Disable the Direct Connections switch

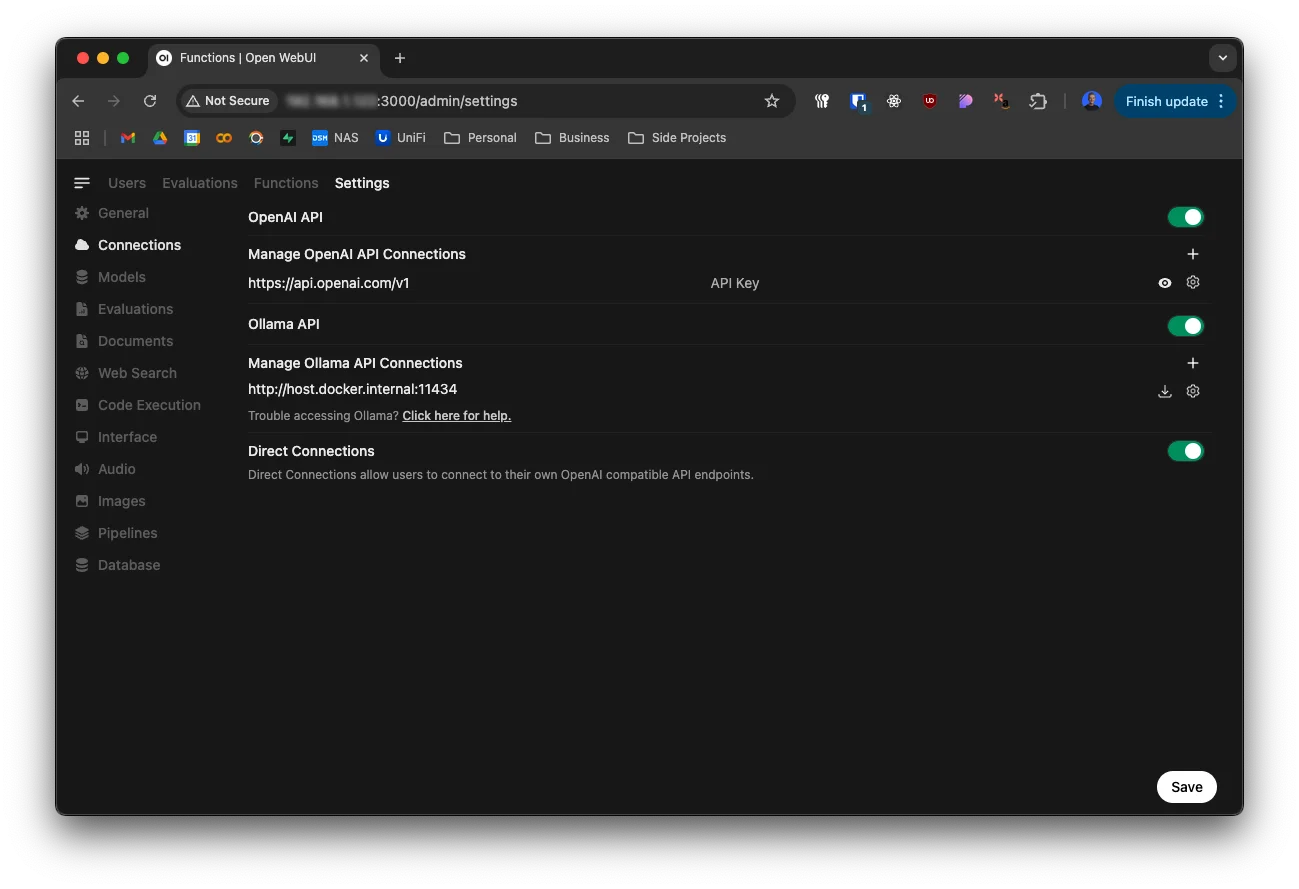(x=1186, y=451)
